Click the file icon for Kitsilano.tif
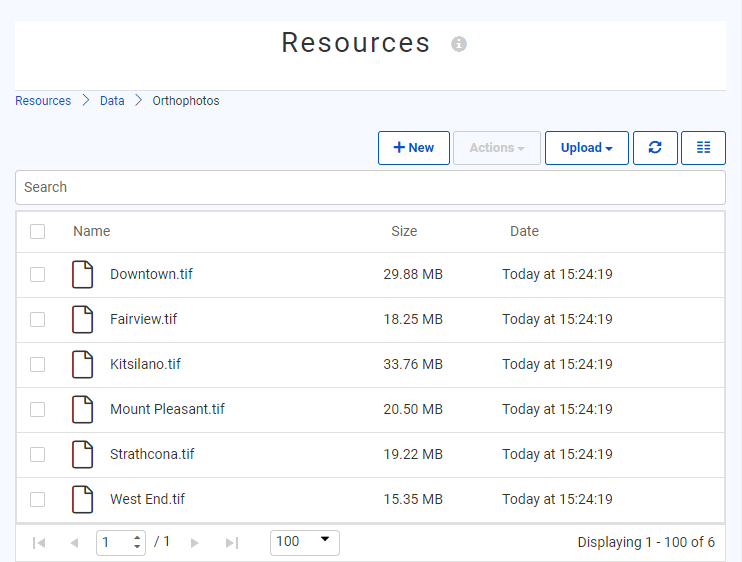 (83, 365)
